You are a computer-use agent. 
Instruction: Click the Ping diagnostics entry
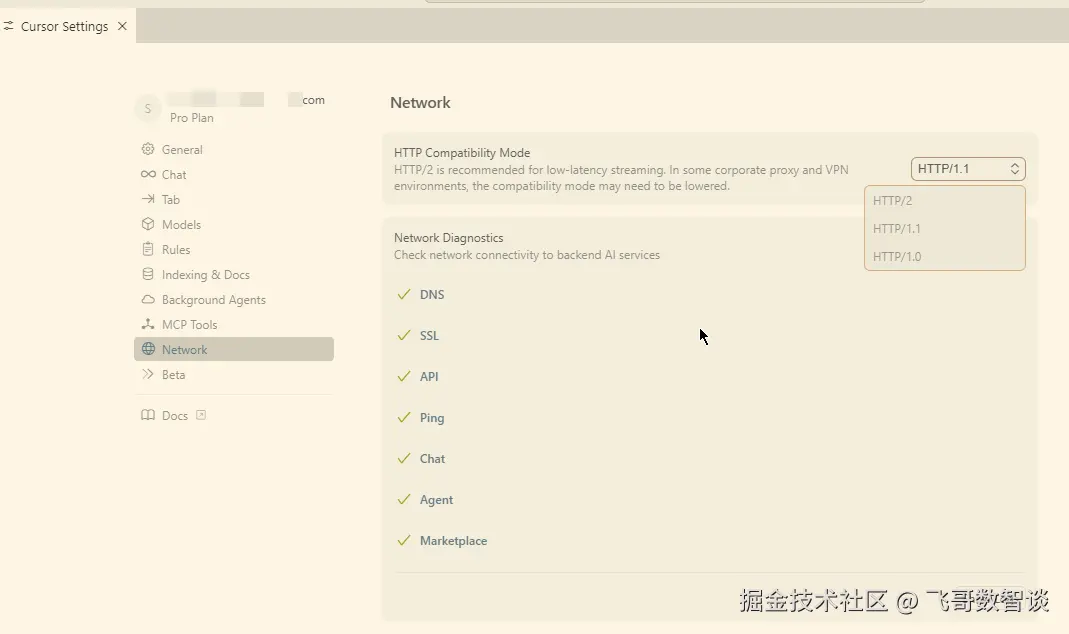[x=432, y=418]
